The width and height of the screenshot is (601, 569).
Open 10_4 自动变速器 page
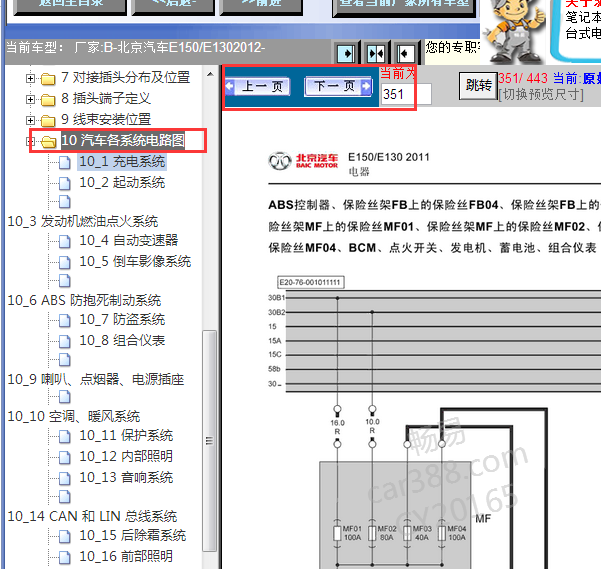click(129, 241)
